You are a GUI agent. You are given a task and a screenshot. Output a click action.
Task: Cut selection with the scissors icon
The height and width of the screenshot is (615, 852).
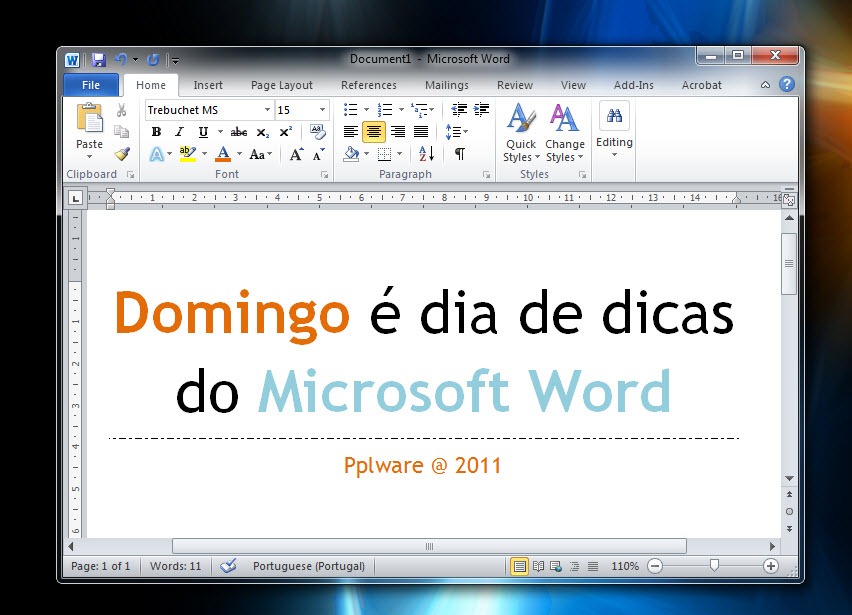point(121,110)
